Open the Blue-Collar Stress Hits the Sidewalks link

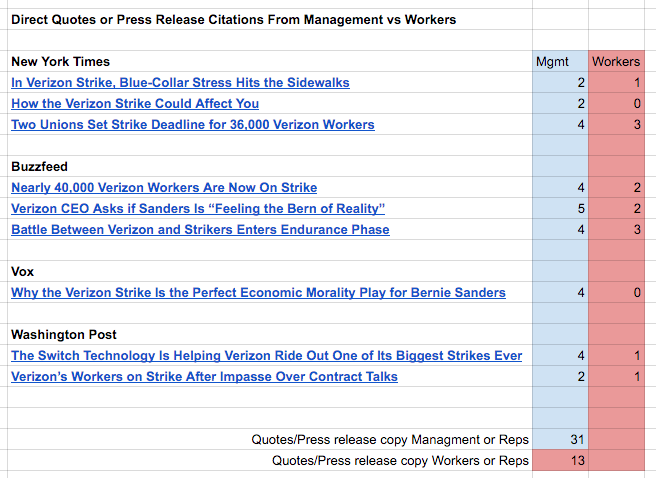(x=180, y=83)
